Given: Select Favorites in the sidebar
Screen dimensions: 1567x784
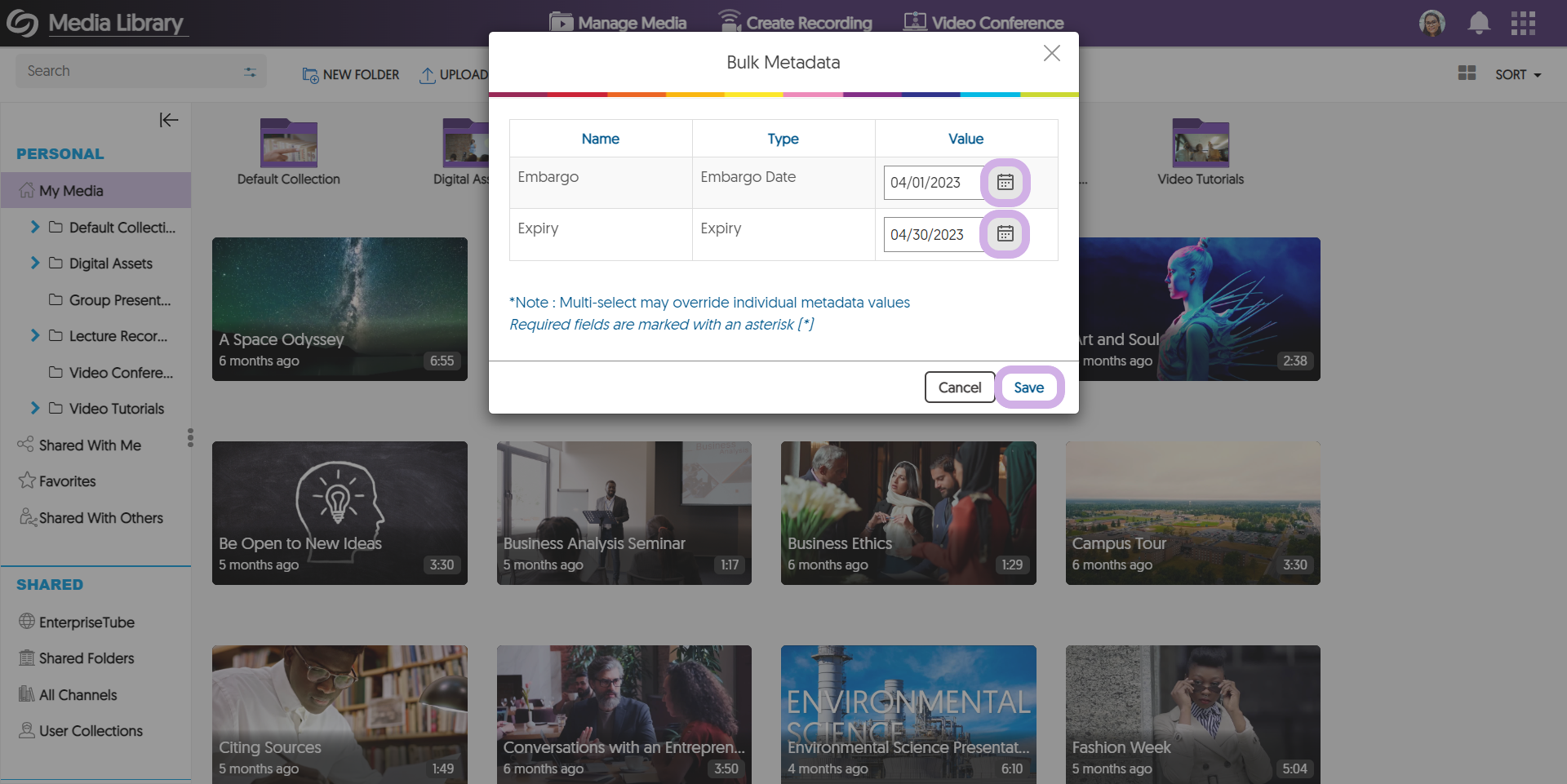Looking at the screenshot, I should point(67,481).
